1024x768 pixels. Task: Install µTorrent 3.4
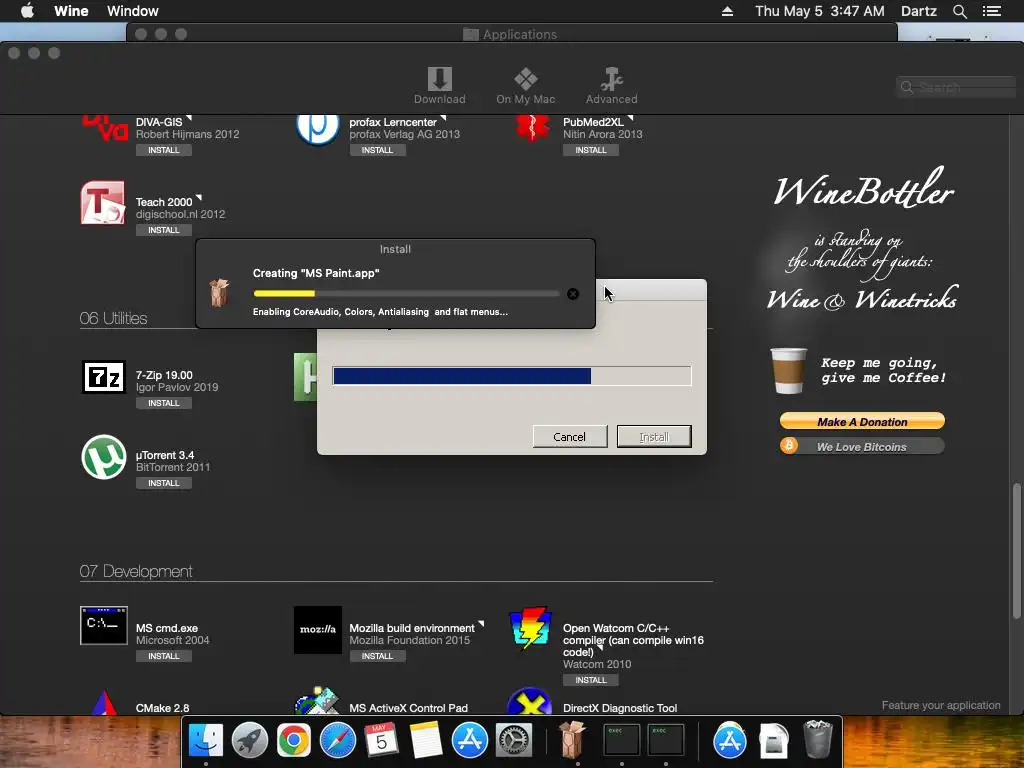(x=163, y=483)
